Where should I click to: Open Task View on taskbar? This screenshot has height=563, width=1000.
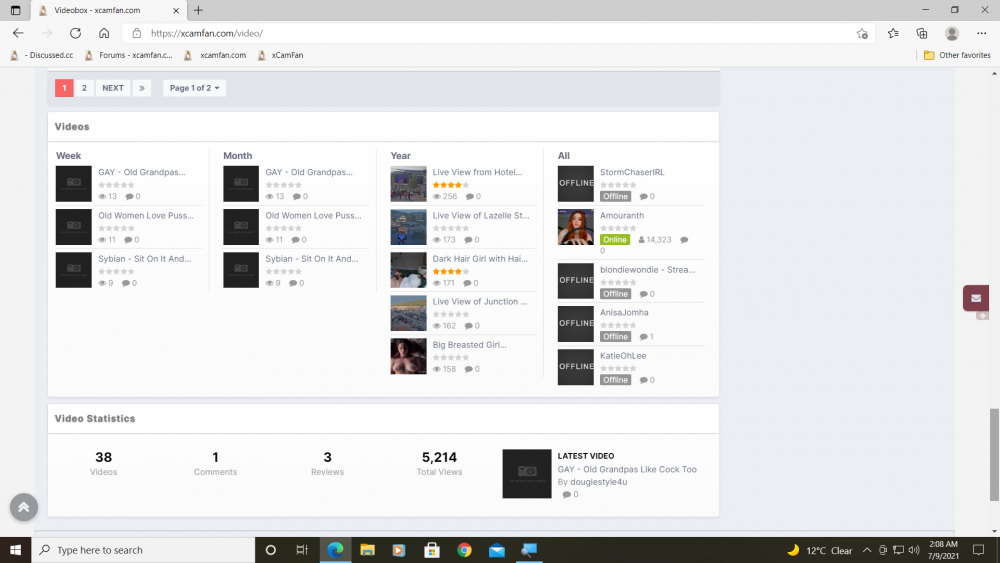tap(302, 550)
